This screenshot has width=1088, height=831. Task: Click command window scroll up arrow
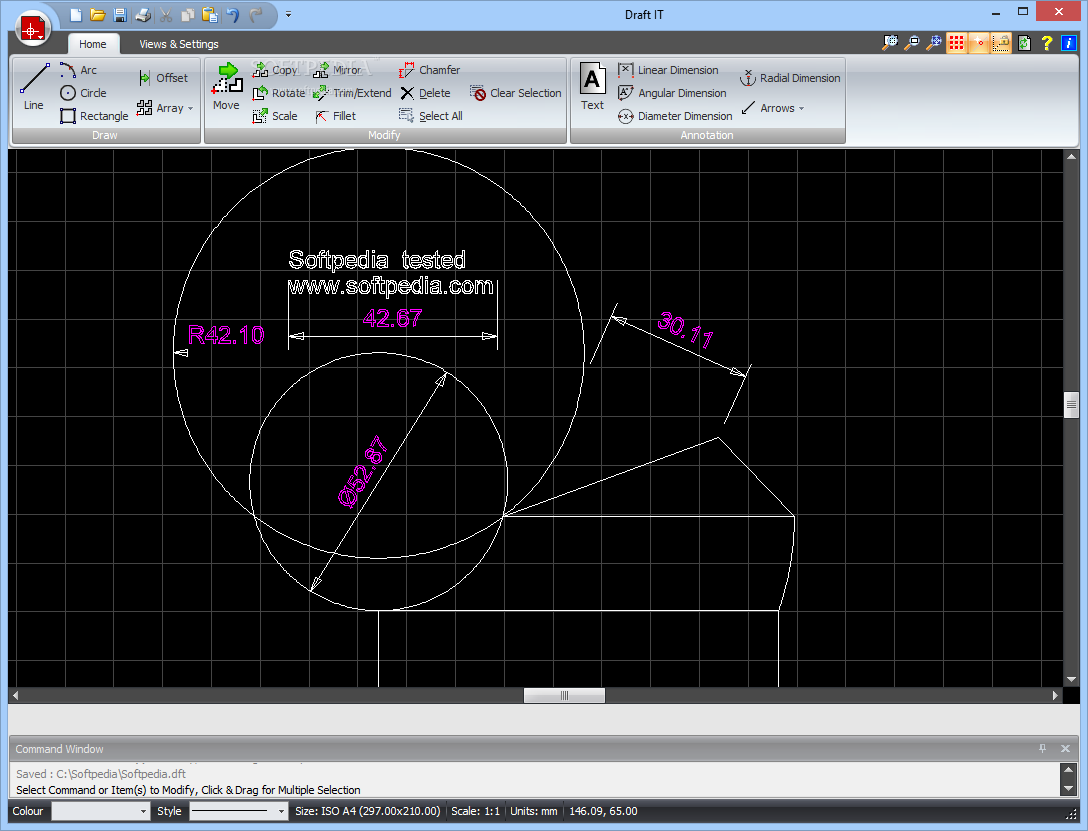click(1068, 769)
